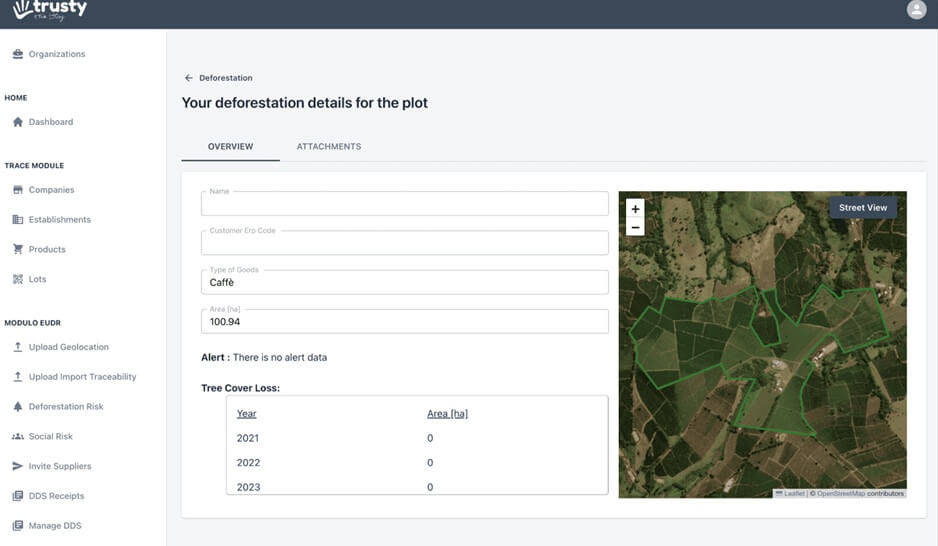
Task: Click the Lots grid icon
Action: pos(18,279)
